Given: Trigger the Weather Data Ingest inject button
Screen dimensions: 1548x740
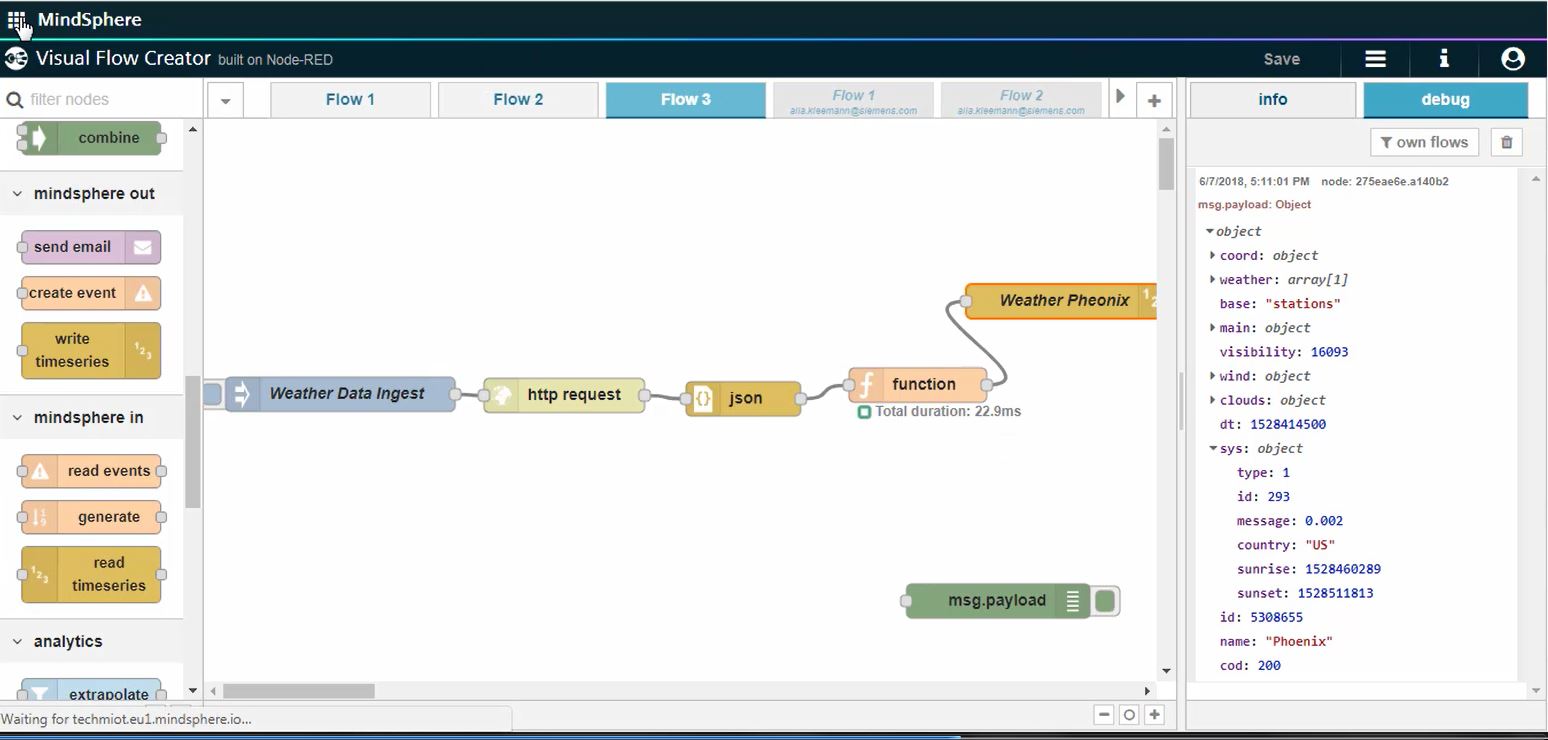Looking at the screenshot, I should pyautogui.click(x=212, y=394).
